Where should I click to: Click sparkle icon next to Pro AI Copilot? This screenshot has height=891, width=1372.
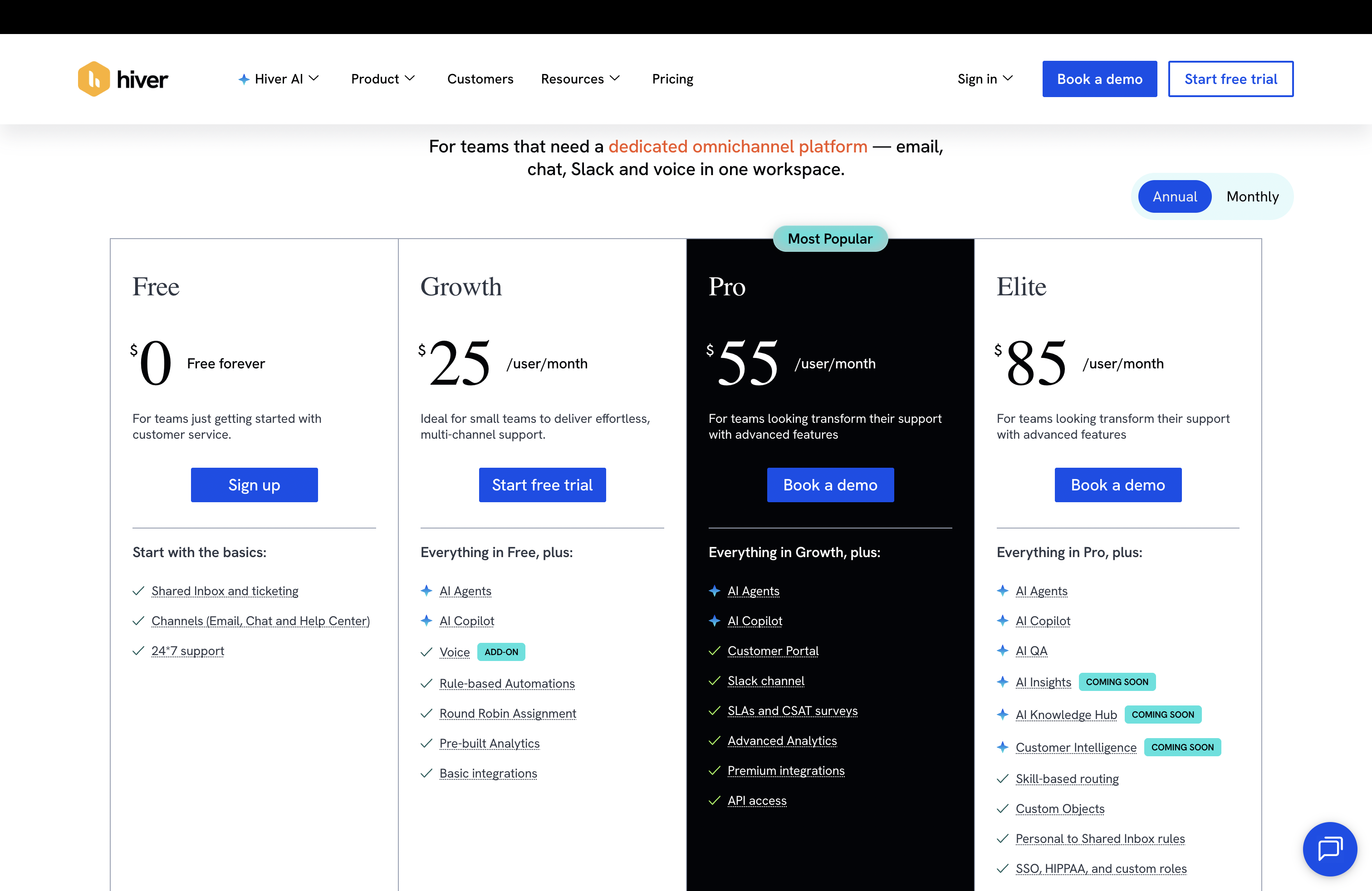(x=715, y=621)
